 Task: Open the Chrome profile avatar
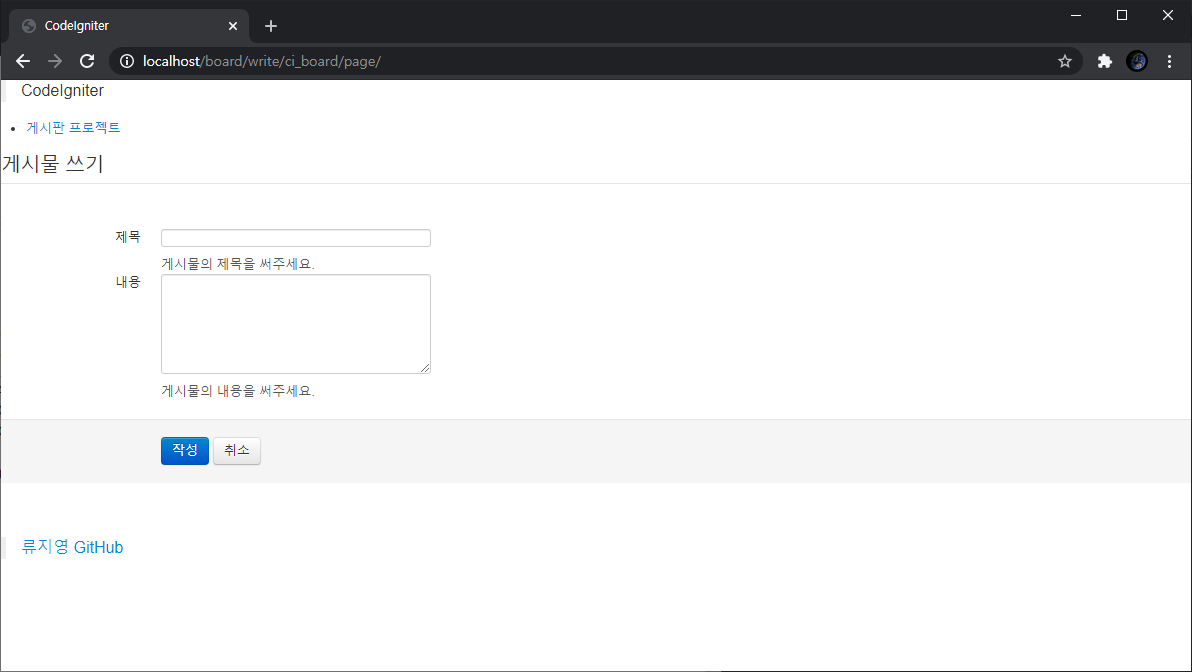1137,61
